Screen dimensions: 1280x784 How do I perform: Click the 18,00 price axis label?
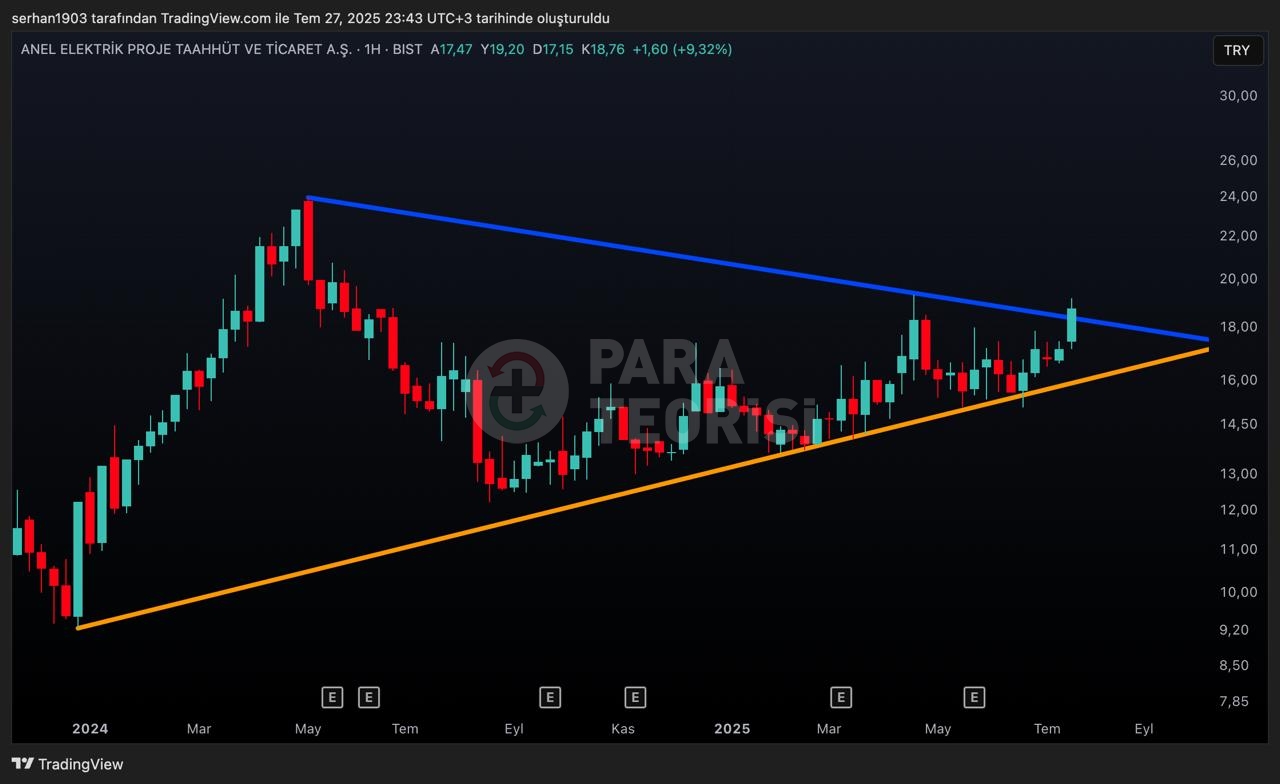click(x=1238, y=327)
